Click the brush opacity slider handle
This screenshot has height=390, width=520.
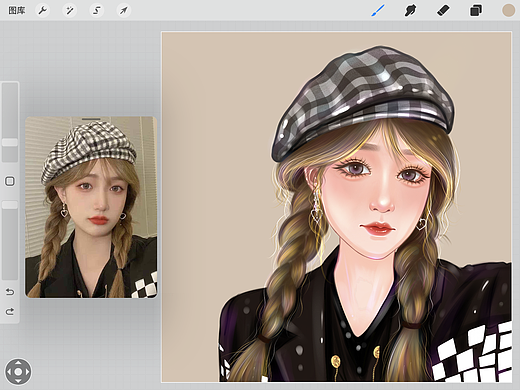[10, 205]
